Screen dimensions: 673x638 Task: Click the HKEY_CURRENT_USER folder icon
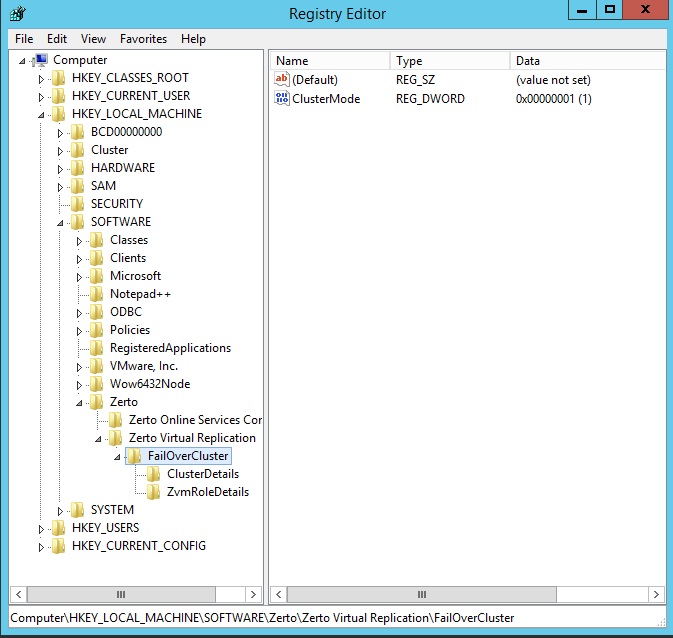point(58,96)
